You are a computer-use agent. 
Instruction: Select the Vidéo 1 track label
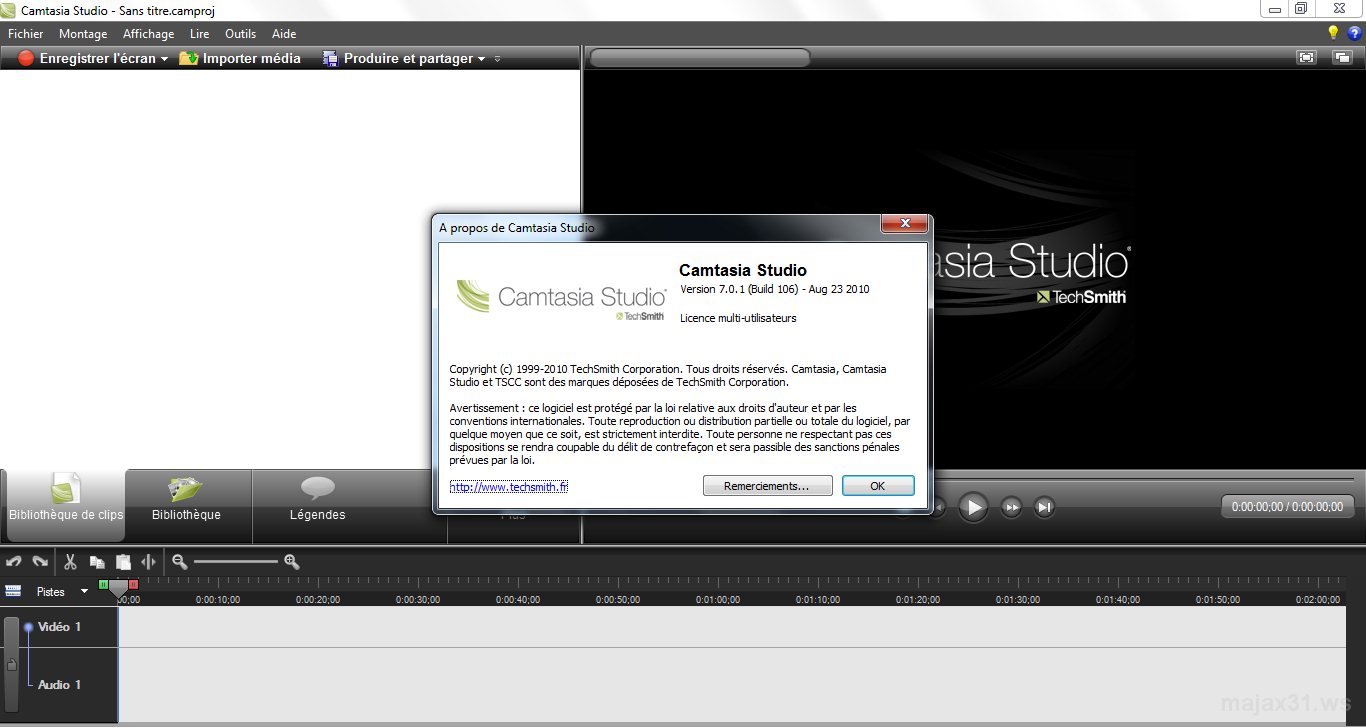(60, 627)
